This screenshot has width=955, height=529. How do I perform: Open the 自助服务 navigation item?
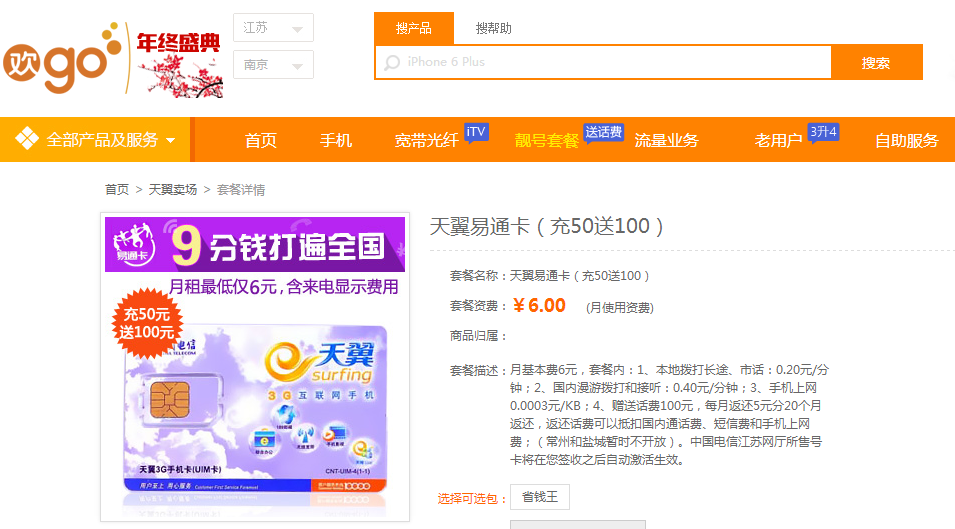coord(906,141)
